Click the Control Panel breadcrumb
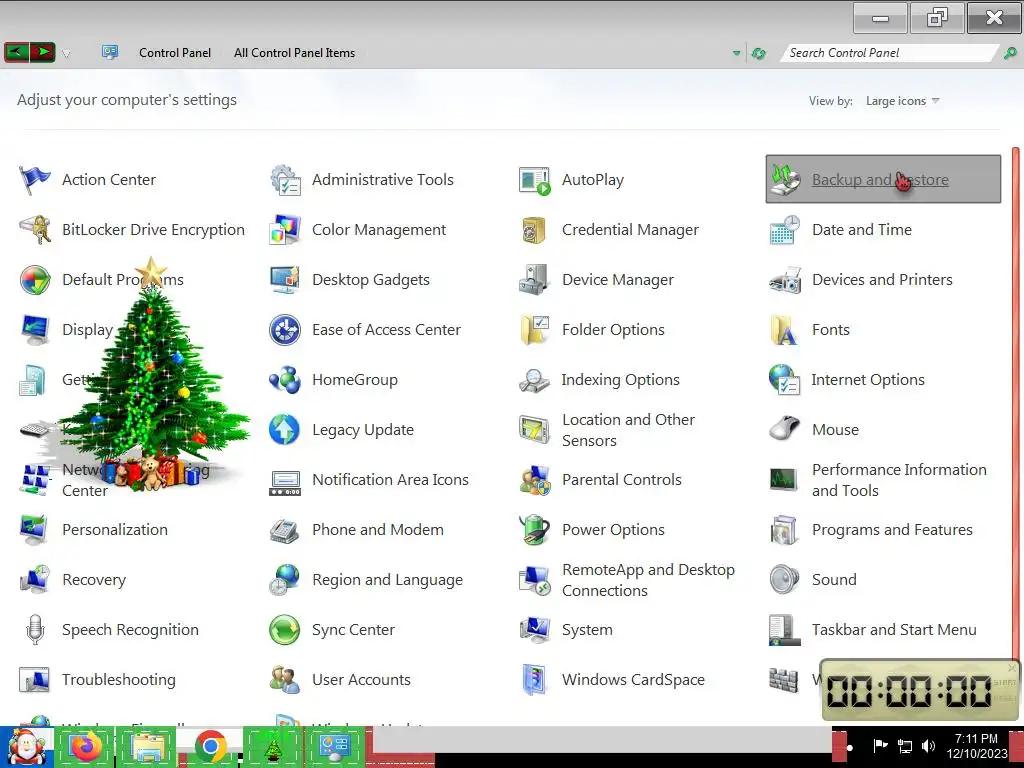Screen dimensions: 1024x768 [x=175, y=53]
